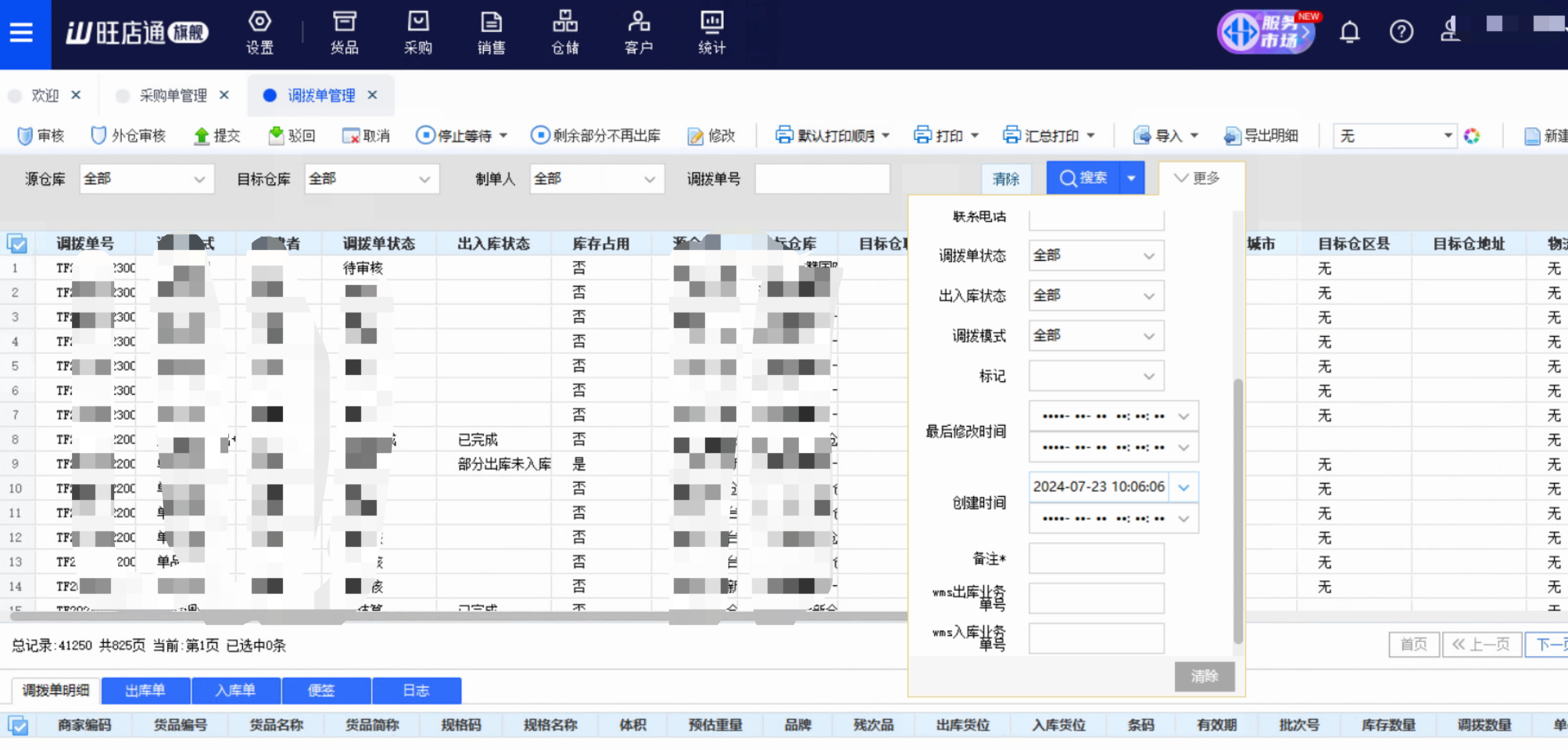Open the 设置 settings module
Viewport: 1568px width, 750px height.
260,33
